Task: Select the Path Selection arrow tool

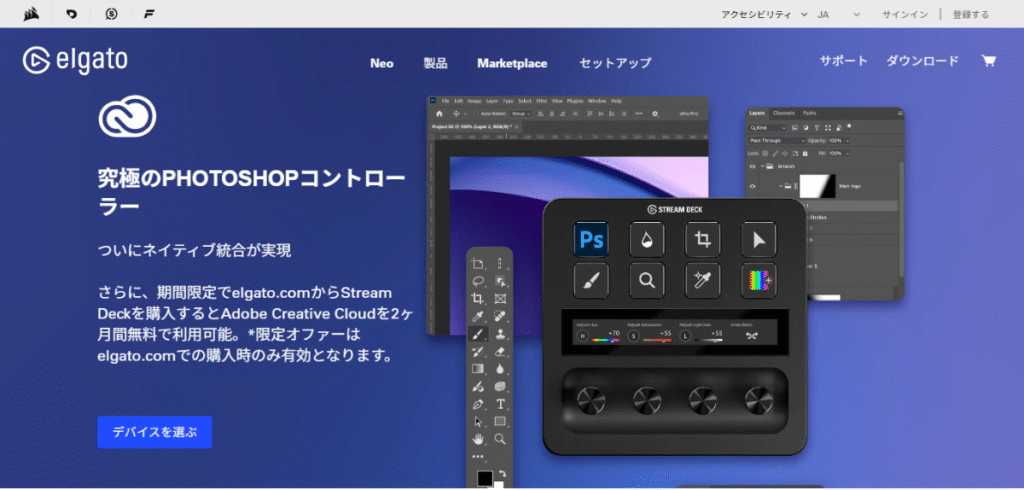Action: [x=478, y=421]
